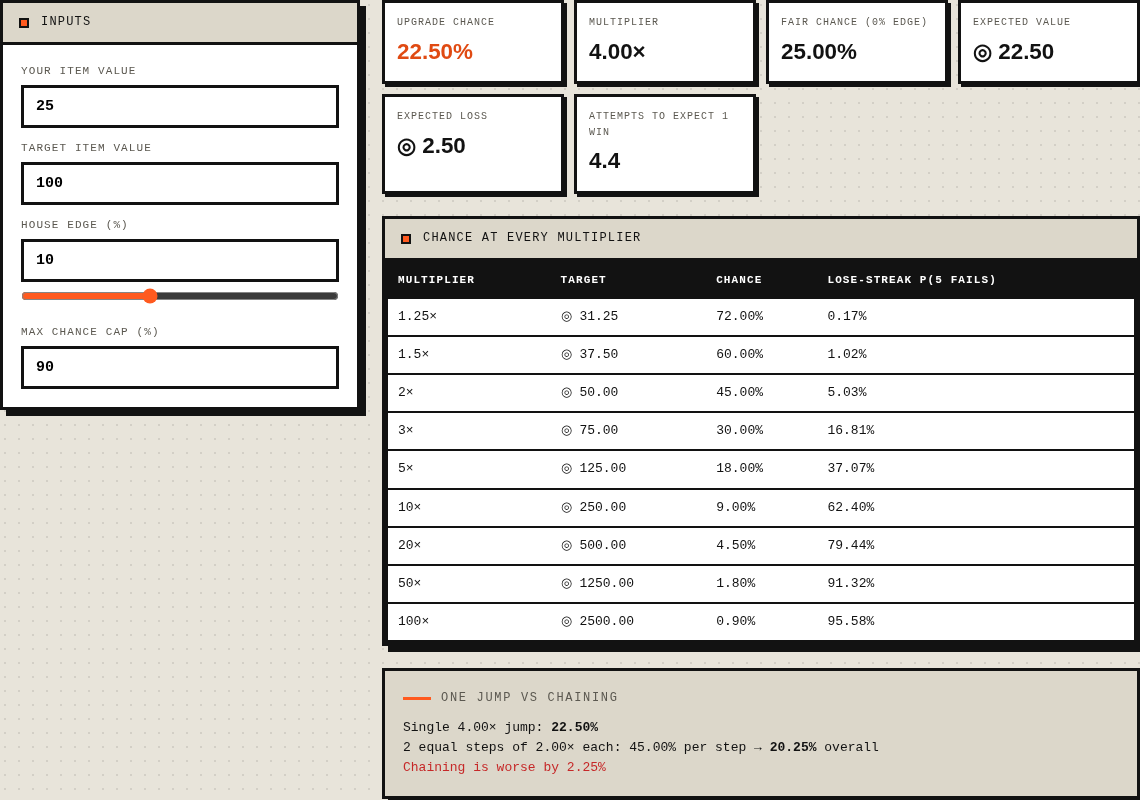The width and height of the screenshot is (1140, 800).
Task: Click the 25.00% fair chance value
Action: tap(819, 52)
